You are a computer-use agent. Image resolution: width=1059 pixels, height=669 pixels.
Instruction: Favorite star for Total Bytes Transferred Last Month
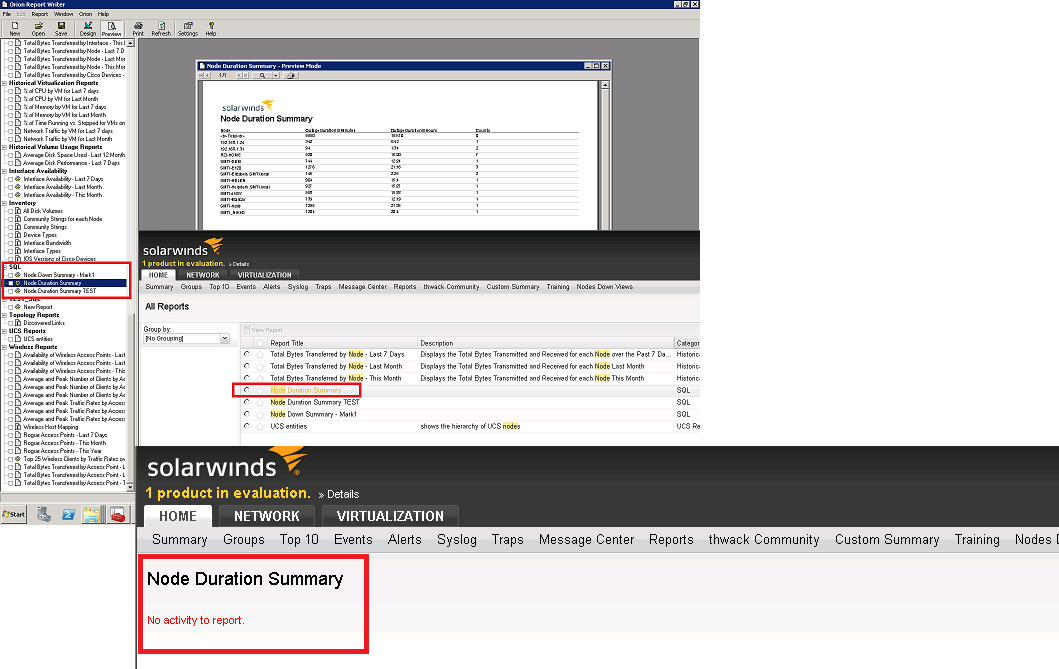260,367
